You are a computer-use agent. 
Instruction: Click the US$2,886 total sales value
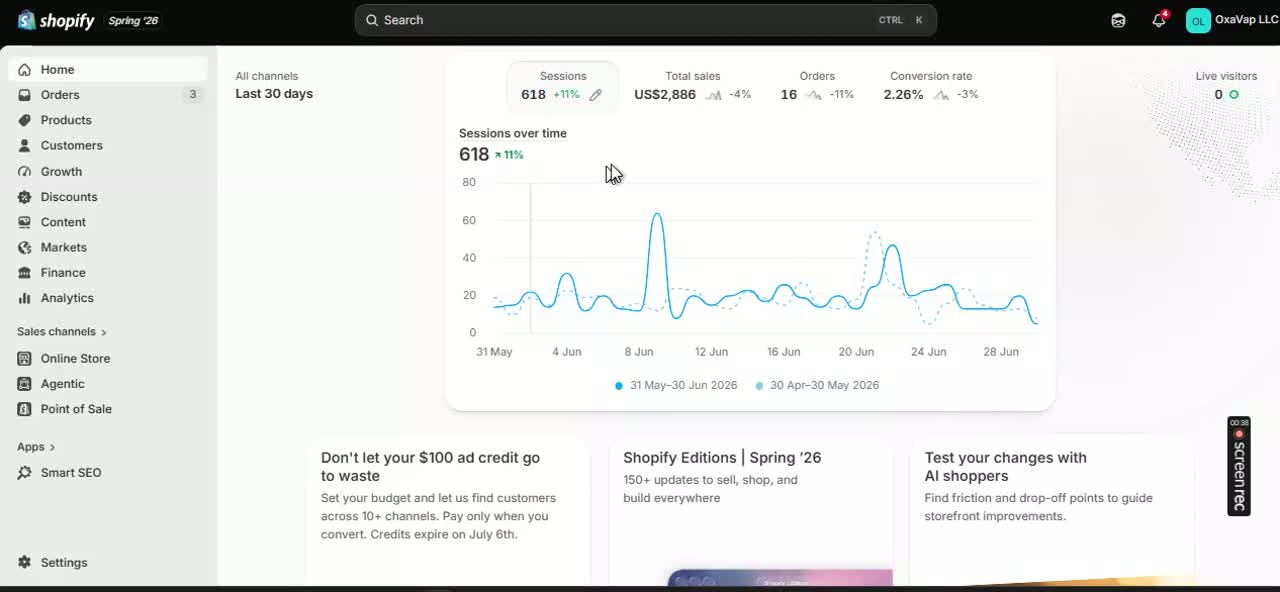[x=665, y=95]
